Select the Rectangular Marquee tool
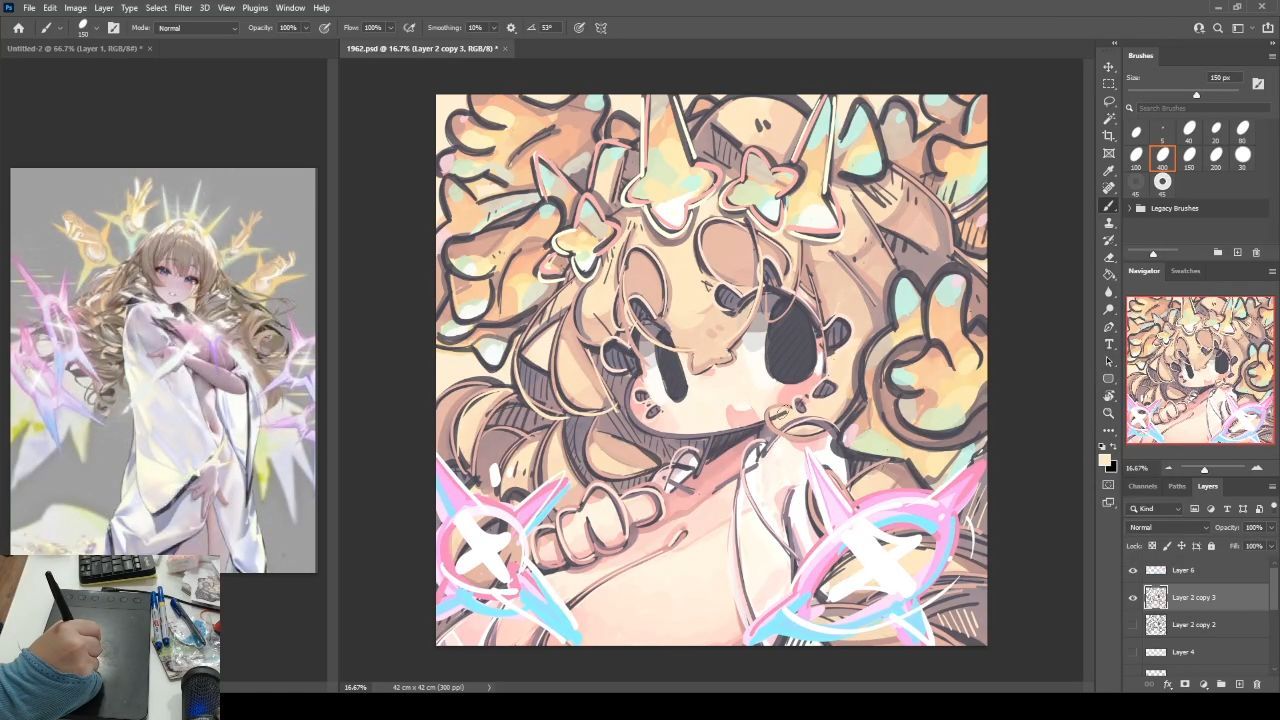Image resolution: width=1280 pixels, height=720 pixels. [x=1108, y=84]
